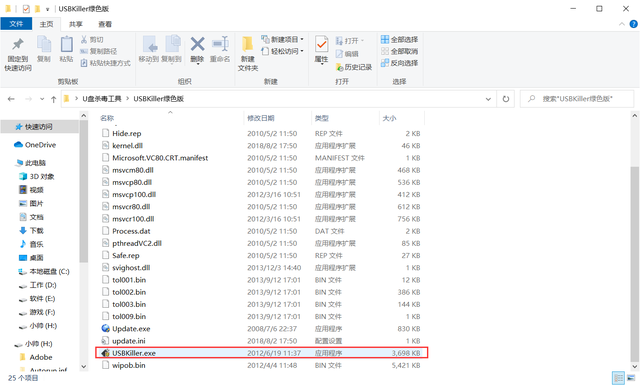
Task: Click the New folder icon
Action: (247, 44)
